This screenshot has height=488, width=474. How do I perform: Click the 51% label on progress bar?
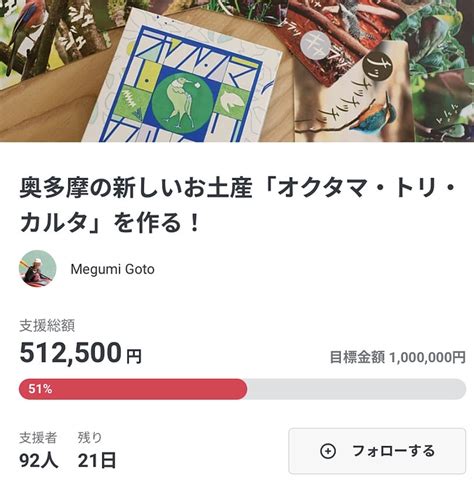pos(40,389)
